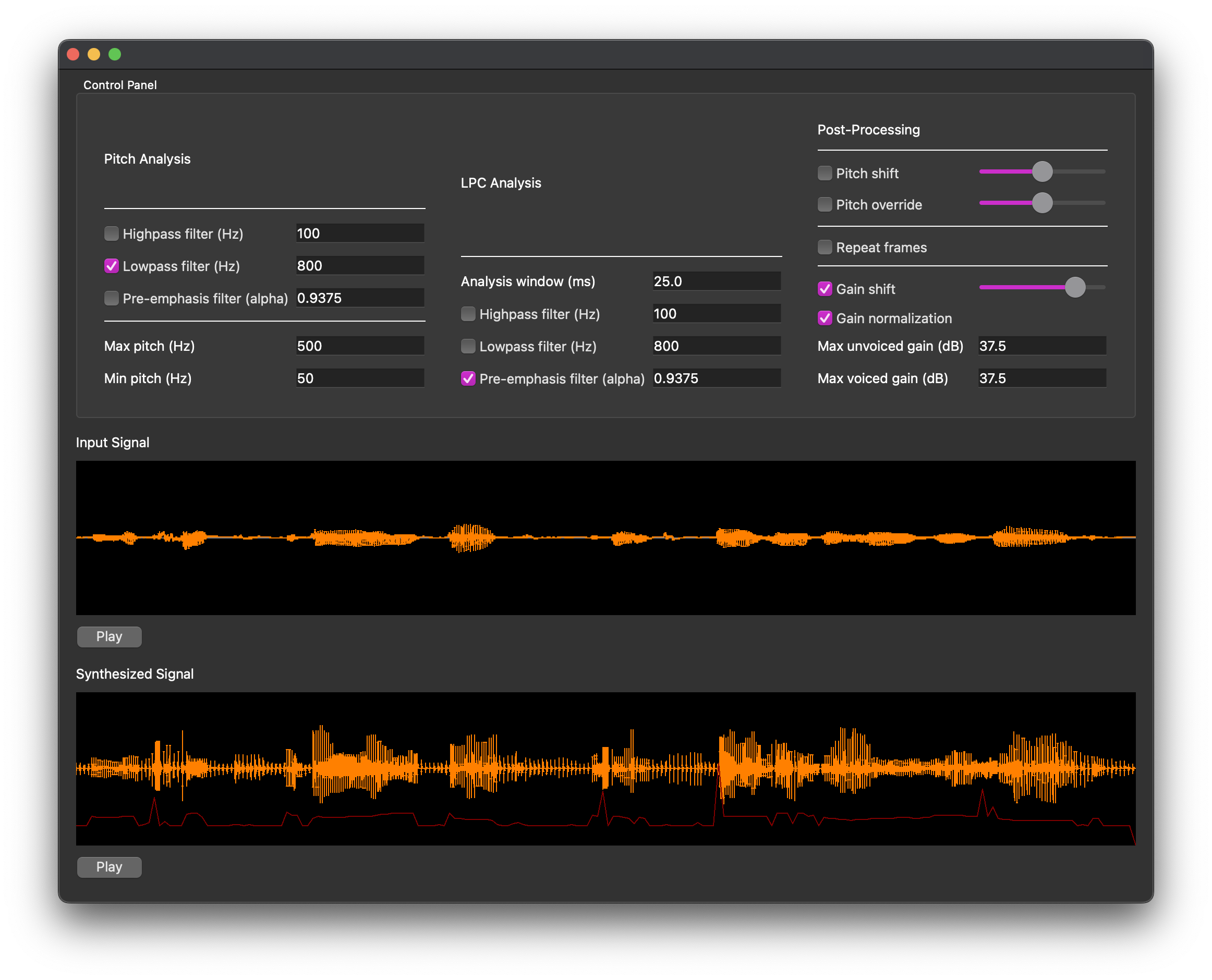This screenshot has width=1212, height=980.
Task: Click the Gain shift slider handle
Action: (x=1075, y=287)
